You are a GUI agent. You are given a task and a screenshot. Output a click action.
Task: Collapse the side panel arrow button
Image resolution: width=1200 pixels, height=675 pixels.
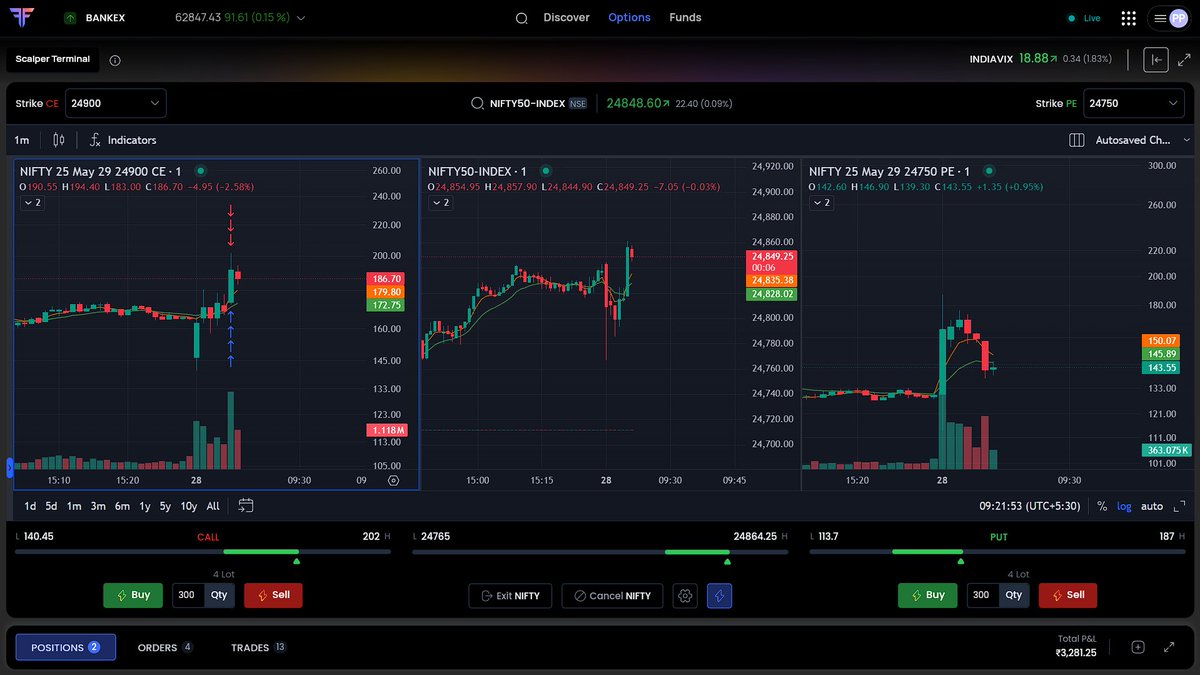1156,59
